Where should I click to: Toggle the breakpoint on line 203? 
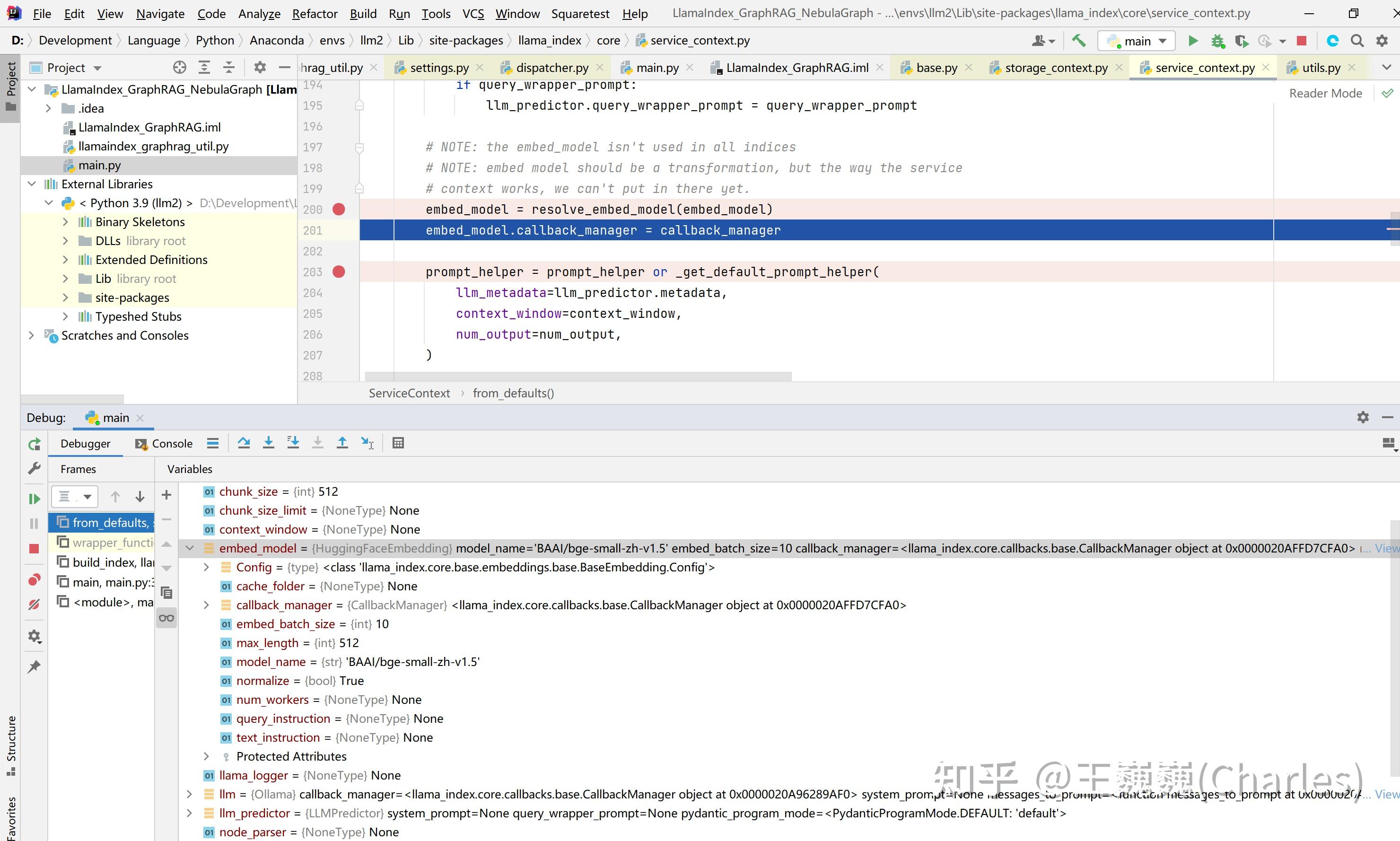(x=339, y=272)
